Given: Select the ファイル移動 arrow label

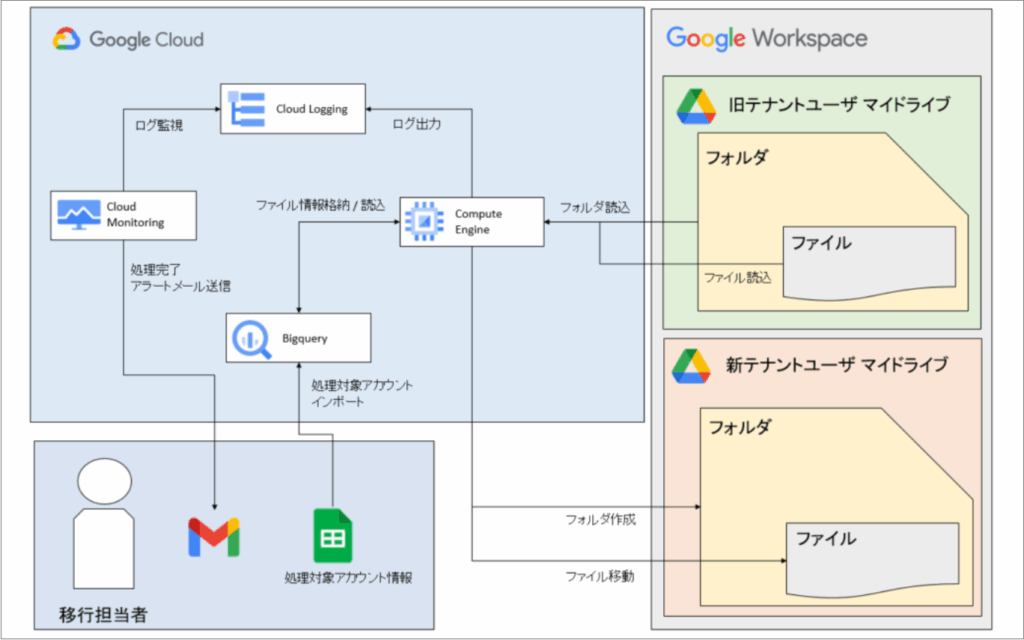Looking at the screenshot, I should point(599,575).
